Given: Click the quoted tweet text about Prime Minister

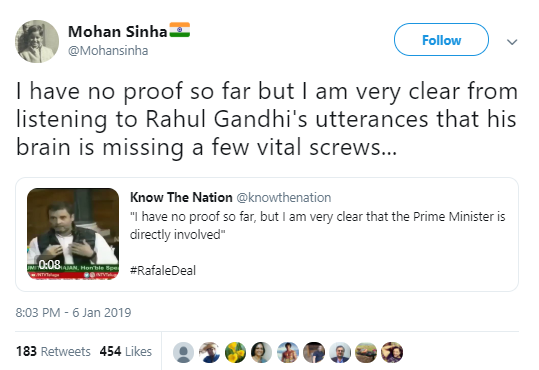Looking at the screenshot, I should [318, 226].
